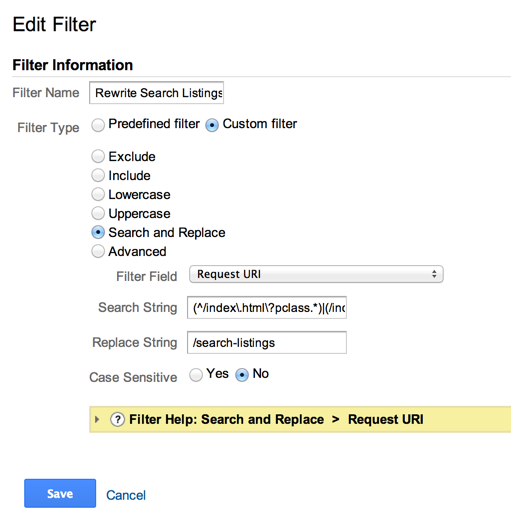
Task: Click the Filter Information heading
Action: click(73, 65)
